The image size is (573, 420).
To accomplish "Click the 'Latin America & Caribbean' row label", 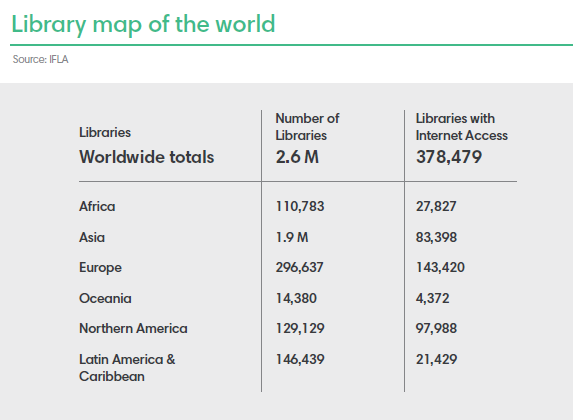I will point(127,368).
